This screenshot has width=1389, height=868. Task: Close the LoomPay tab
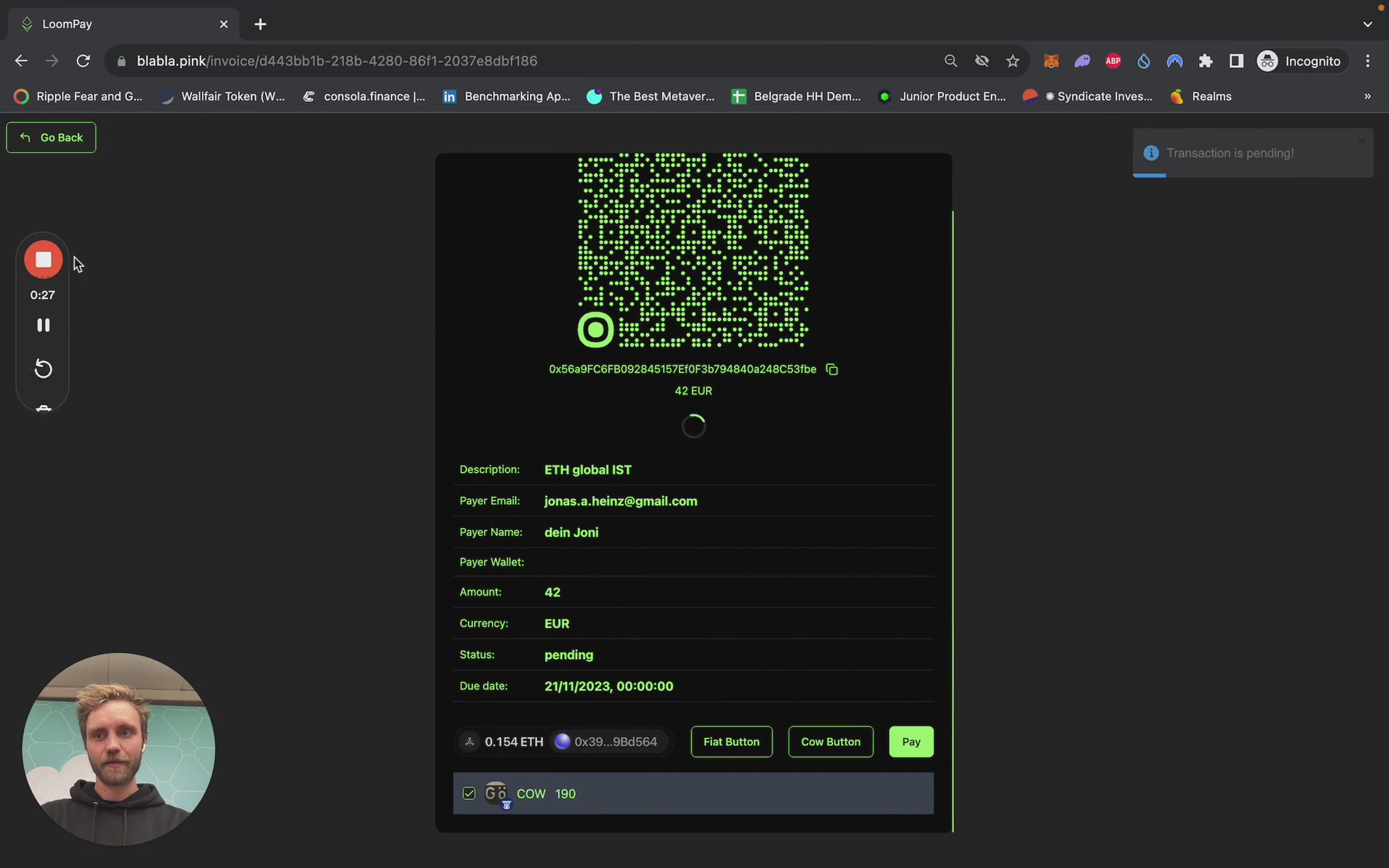(224, 24)
